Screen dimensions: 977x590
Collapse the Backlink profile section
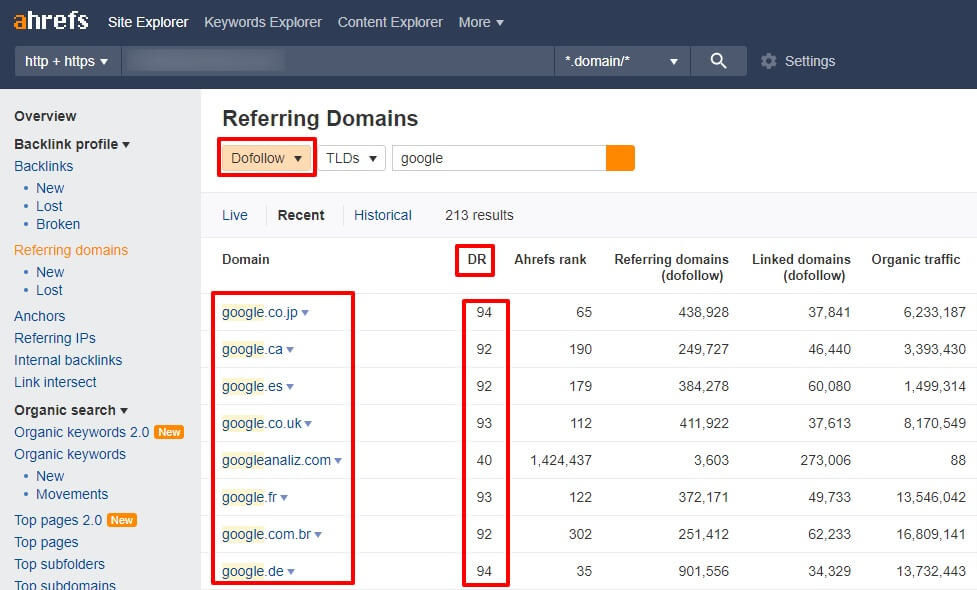point(72,144)
